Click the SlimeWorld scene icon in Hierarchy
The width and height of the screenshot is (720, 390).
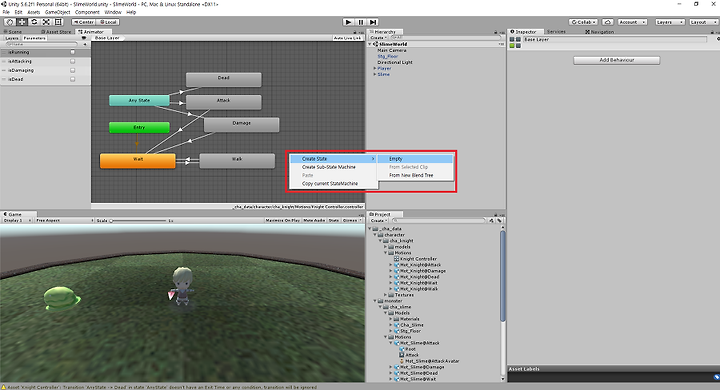376,44
